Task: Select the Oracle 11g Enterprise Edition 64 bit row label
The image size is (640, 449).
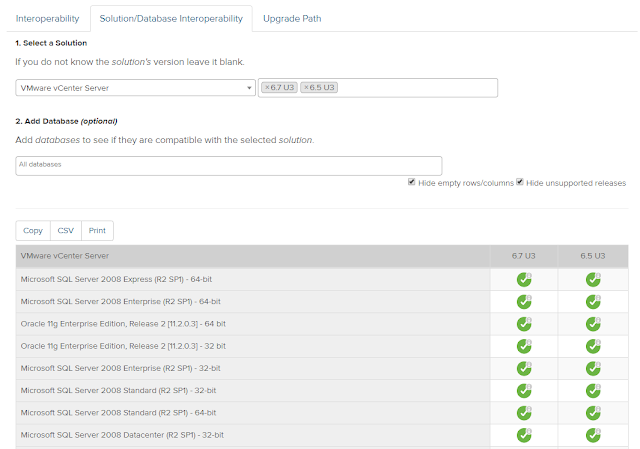Action: tap(123, 324)
